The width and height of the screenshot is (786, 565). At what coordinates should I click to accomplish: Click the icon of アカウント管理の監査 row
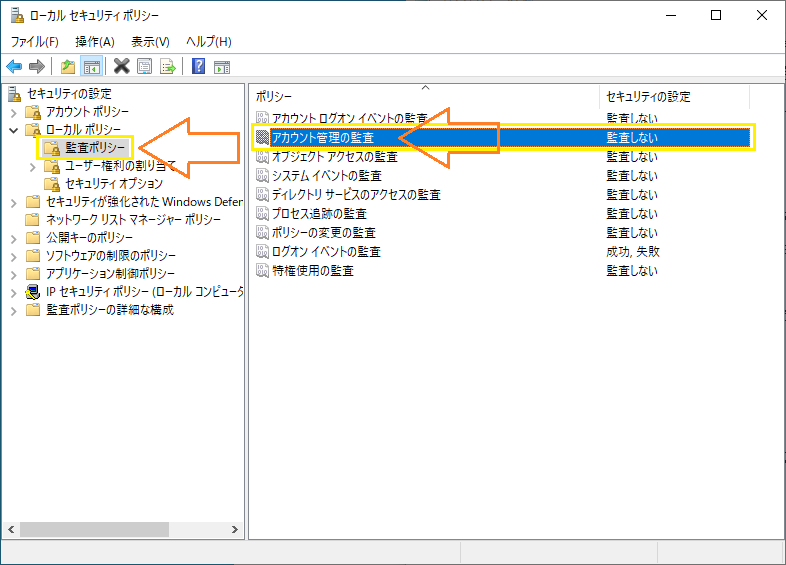[262, 137]
